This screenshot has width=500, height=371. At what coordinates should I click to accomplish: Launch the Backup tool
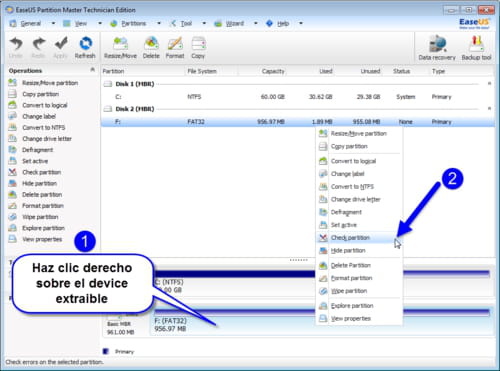[476, 48]
